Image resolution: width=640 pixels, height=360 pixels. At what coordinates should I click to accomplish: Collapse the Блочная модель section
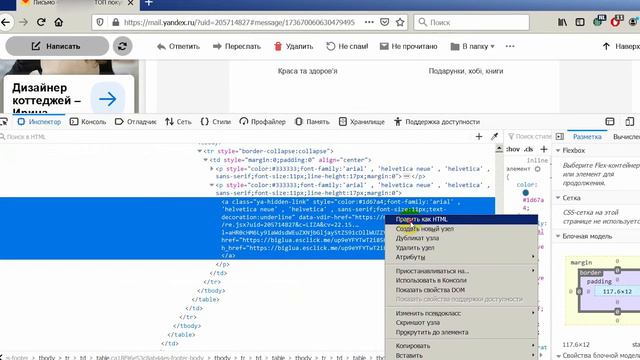click(558, 236)
